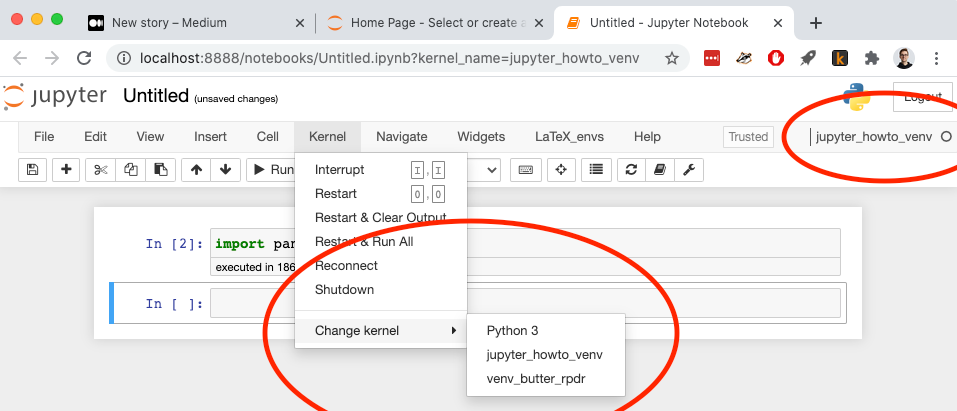Click the rocket extension icon

click(808, 58)
